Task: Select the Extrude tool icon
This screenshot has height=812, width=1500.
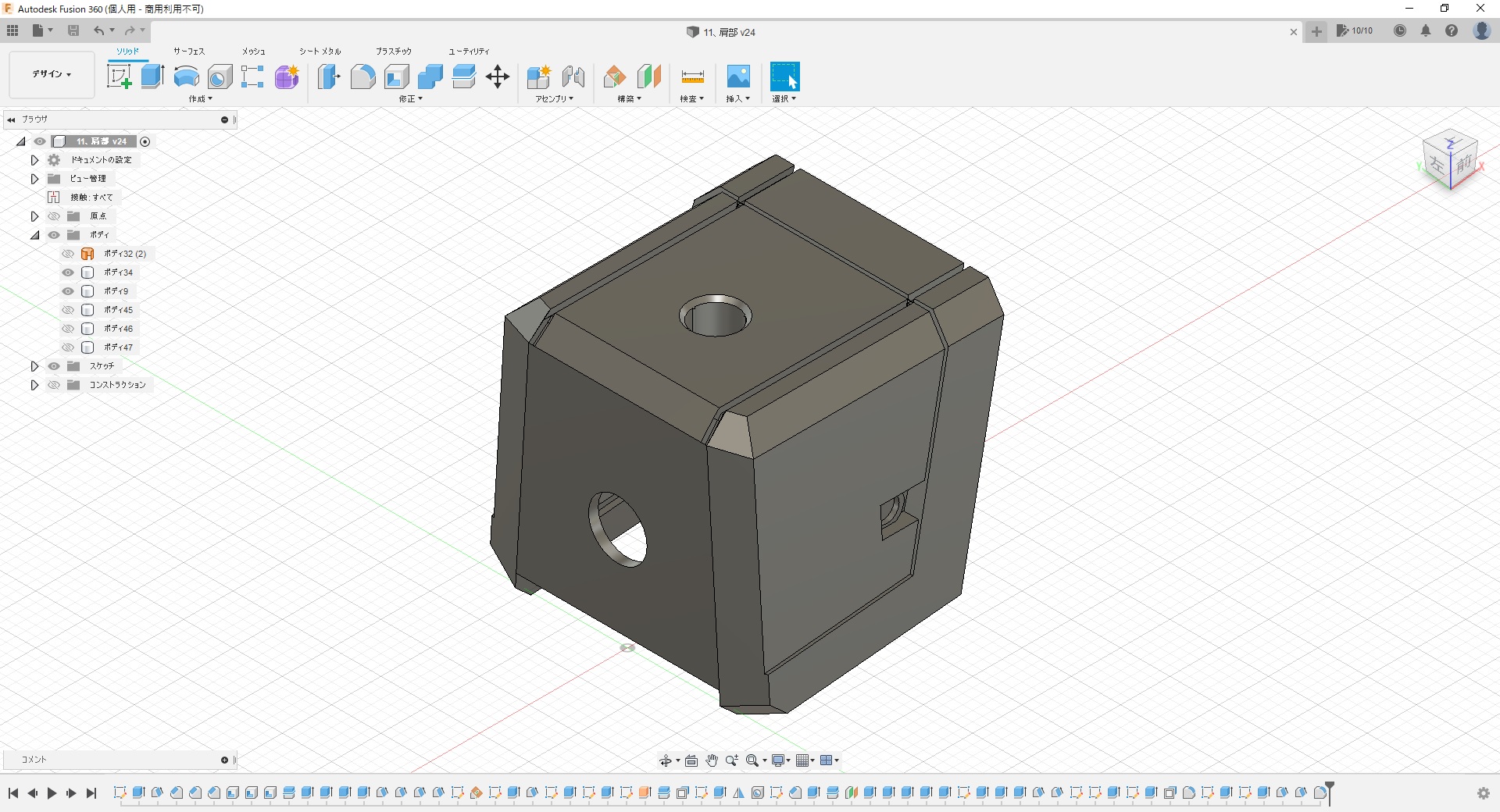Action: 152,77
